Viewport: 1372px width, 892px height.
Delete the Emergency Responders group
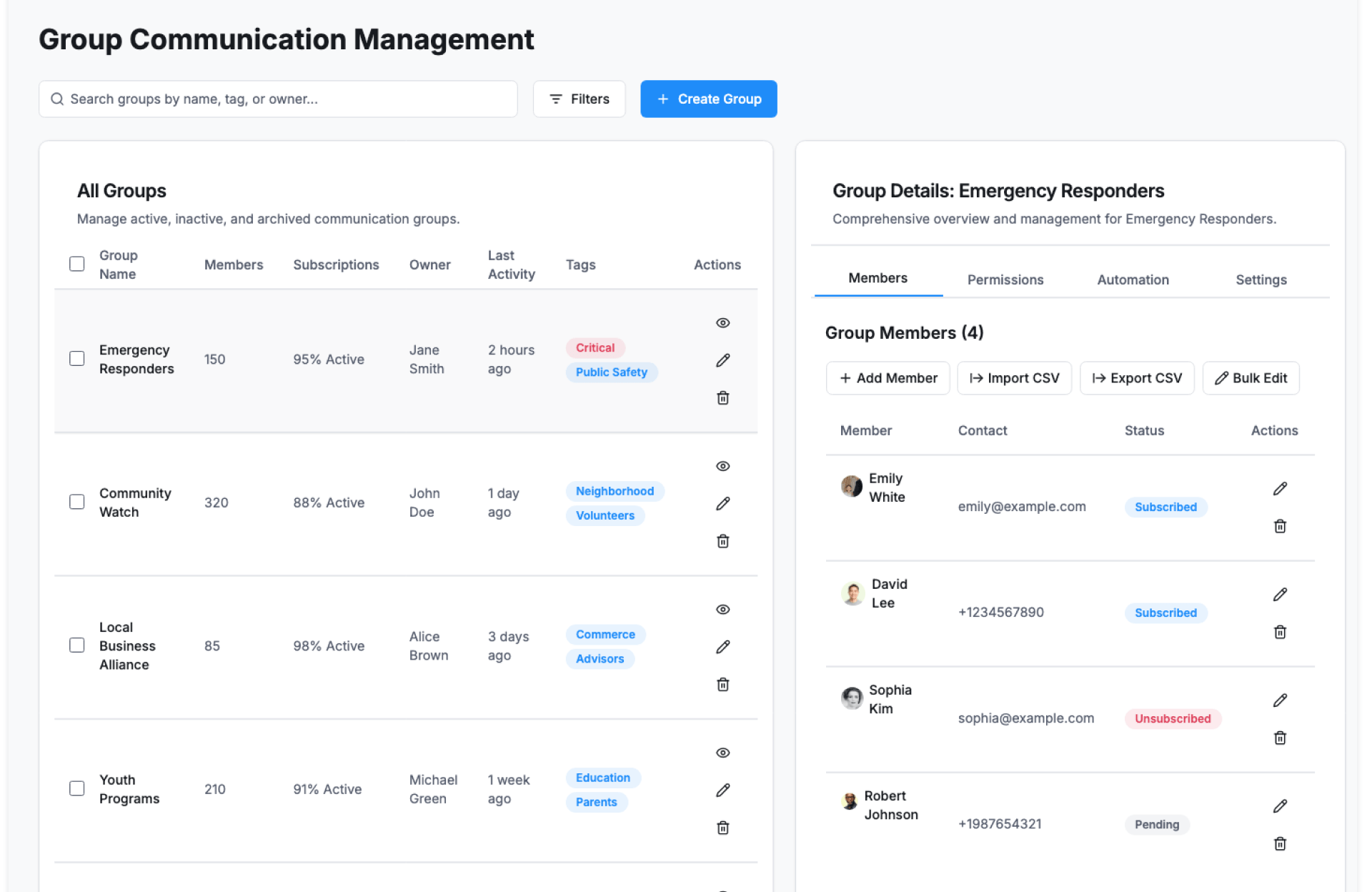[722, 398]
